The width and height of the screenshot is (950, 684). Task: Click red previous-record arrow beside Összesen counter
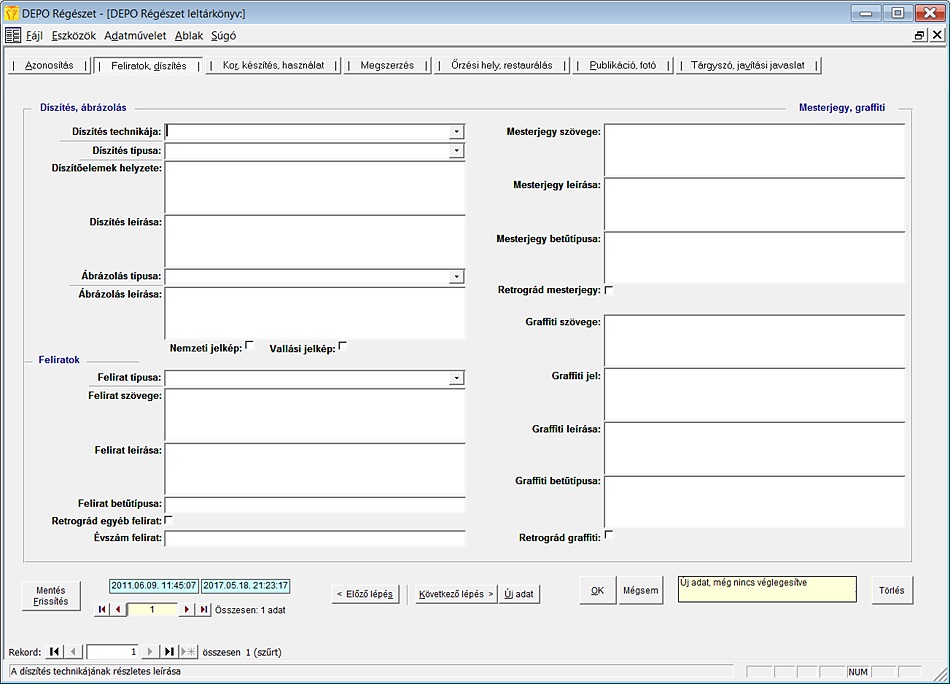118,609
